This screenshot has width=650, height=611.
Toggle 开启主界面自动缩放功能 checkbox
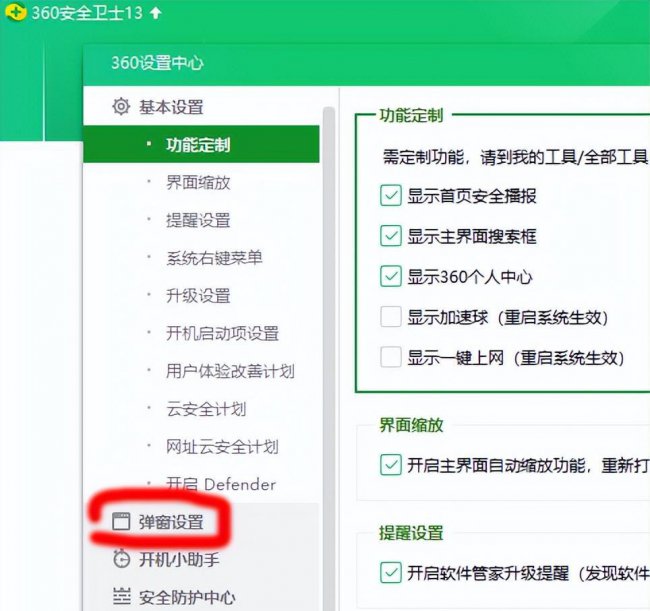click(x=390, y=465)
